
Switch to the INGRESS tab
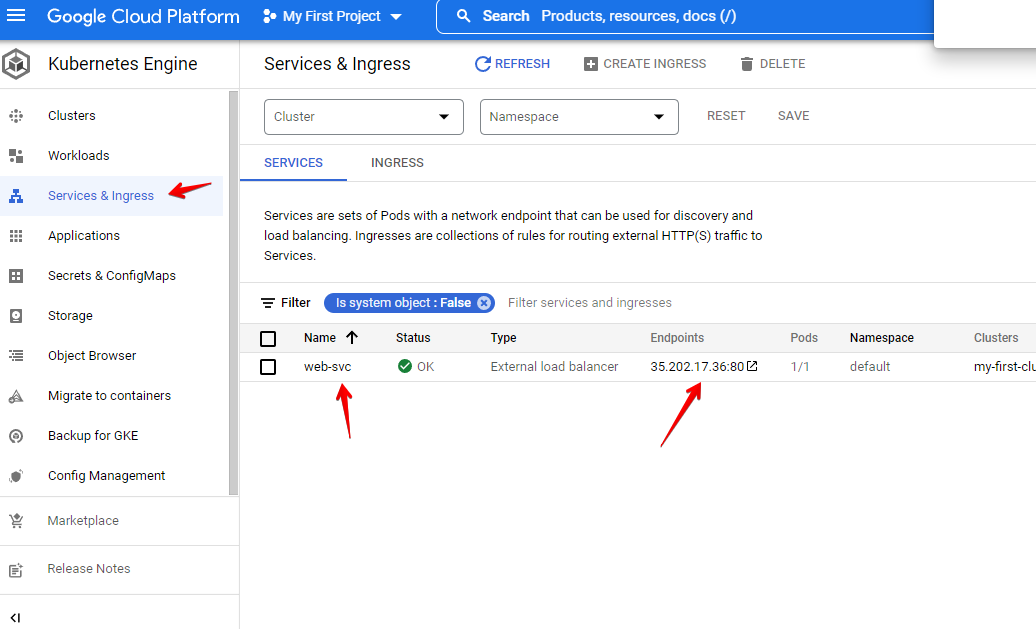(x=397, y=163)
